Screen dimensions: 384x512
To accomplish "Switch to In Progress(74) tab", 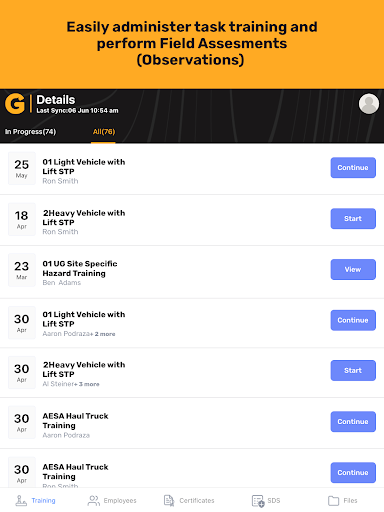I will (x=30, y=132).
